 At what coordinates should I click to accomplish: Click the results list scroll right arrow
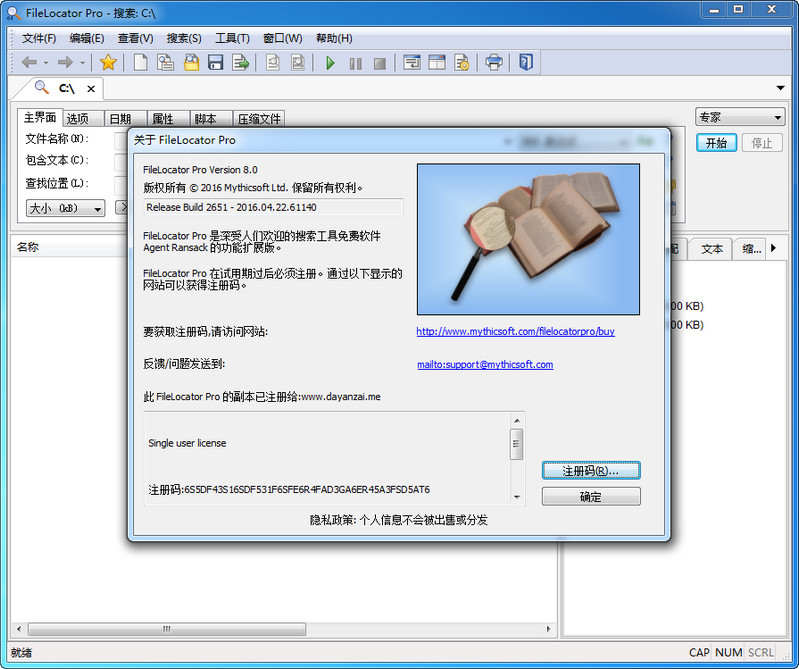[548, 629]
